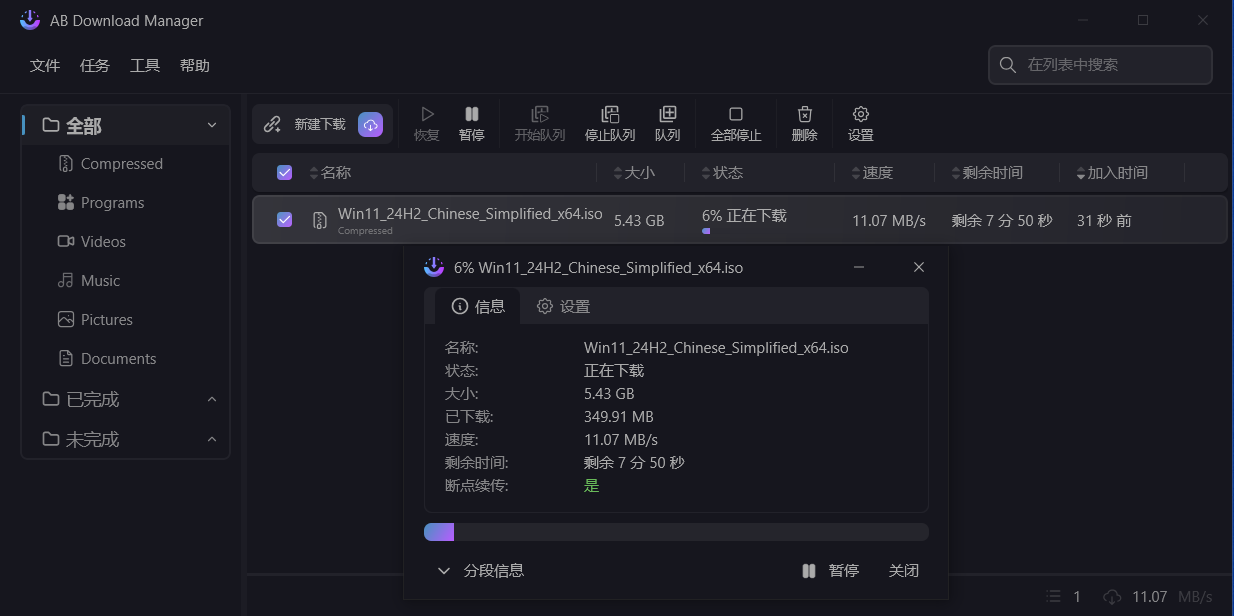Image resolution: width=1234 pixels, height=616 pixels.
Task: Click 349.91 MB downloaded value
Action: coord(618,417)
